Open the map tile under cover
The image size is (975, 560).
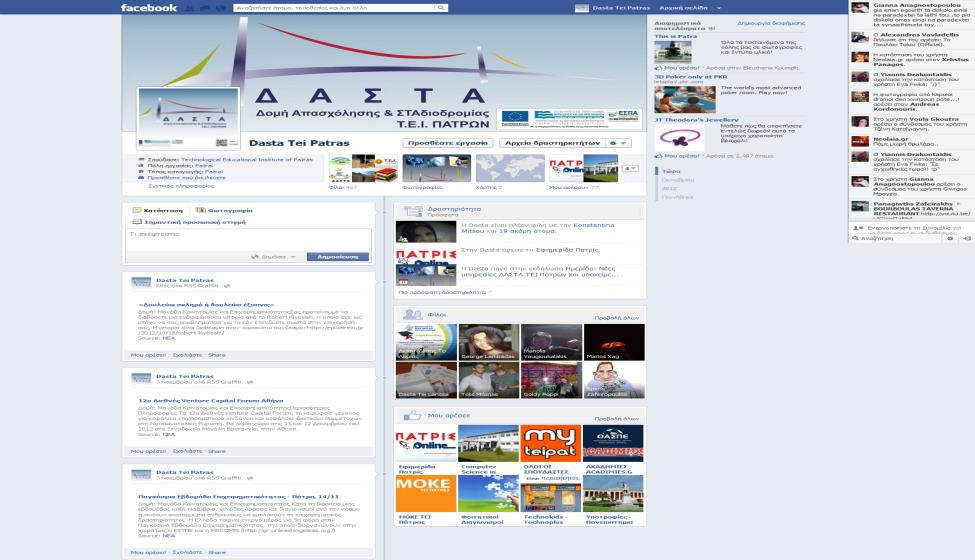coord(510,168)
